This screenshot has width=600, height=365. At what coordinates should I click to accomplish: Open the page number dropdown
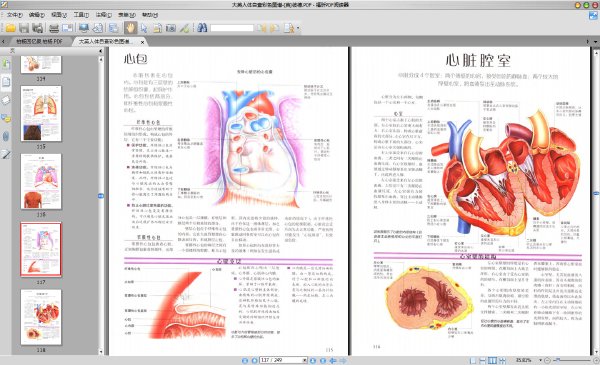(x=305, y=360)
